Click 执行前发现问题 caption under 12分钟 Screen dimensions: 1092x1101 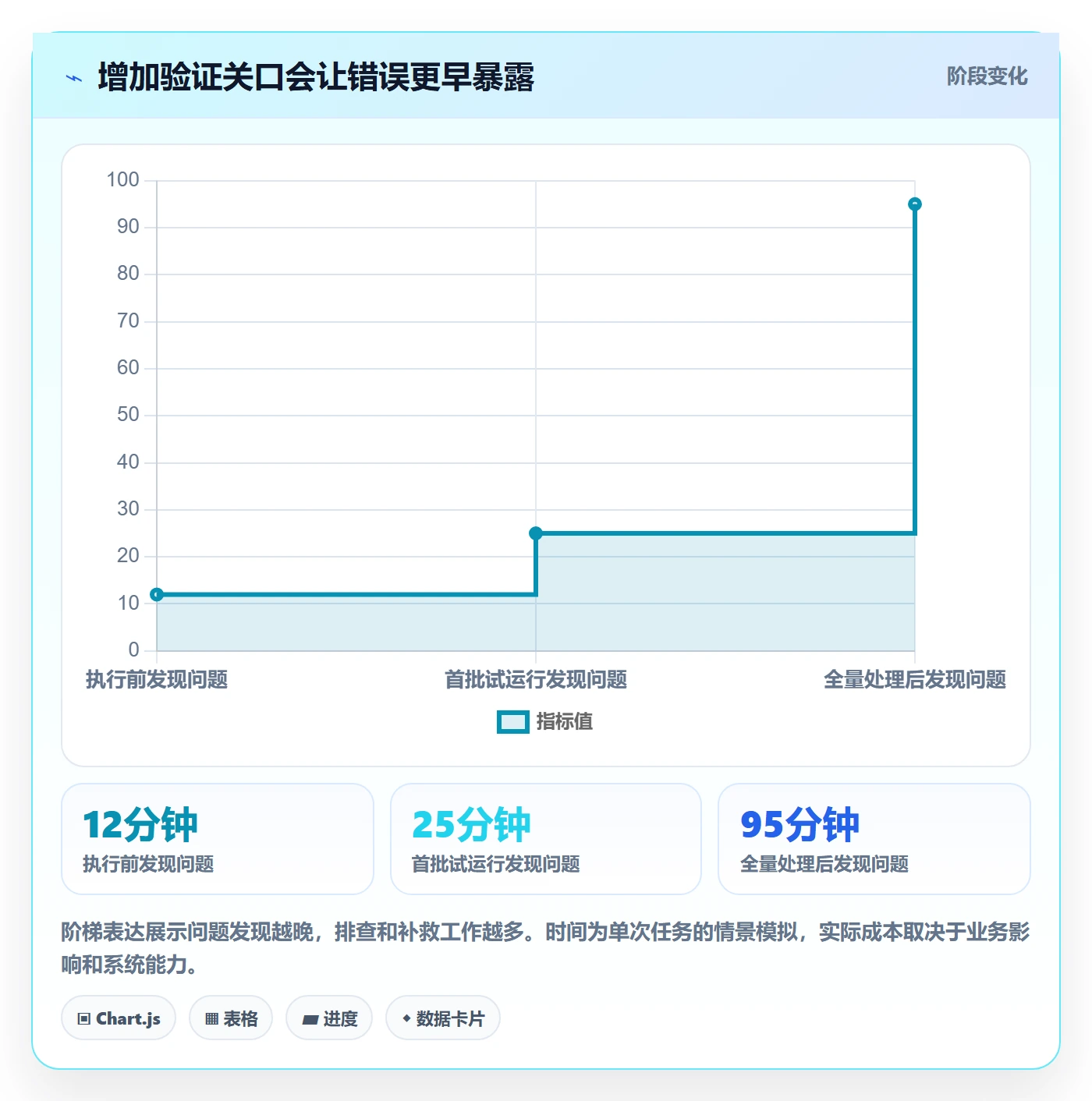[x=148, y=864]
